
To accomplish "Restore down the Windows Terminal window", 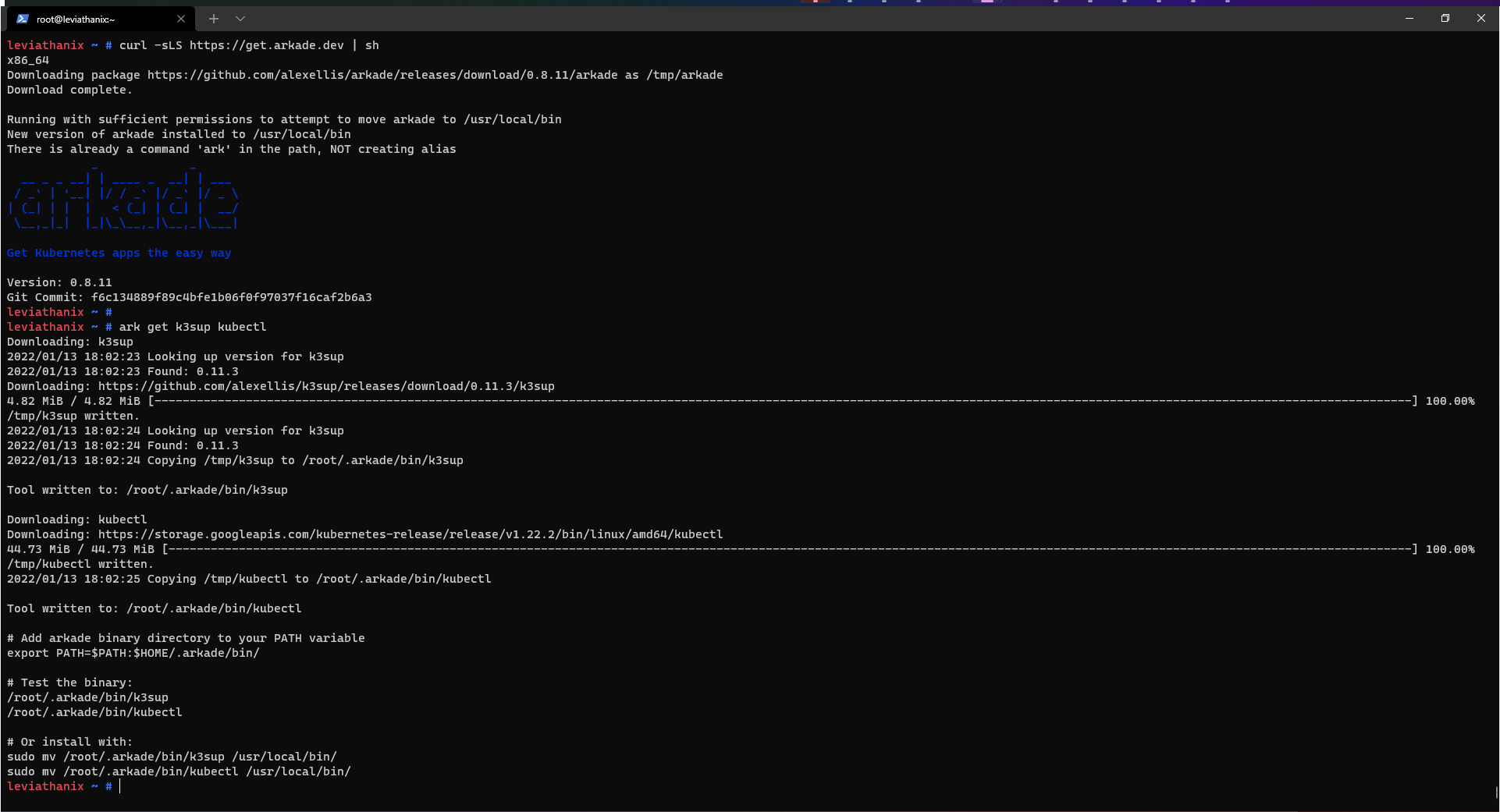I will pos(1445,18).
